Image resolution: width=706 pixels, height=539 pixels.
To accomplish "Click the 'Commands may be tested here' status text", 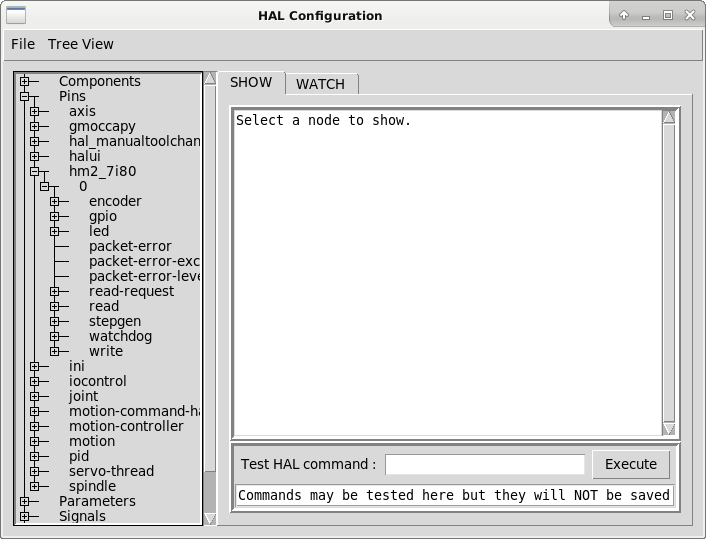I will click(x=454, y=495).
